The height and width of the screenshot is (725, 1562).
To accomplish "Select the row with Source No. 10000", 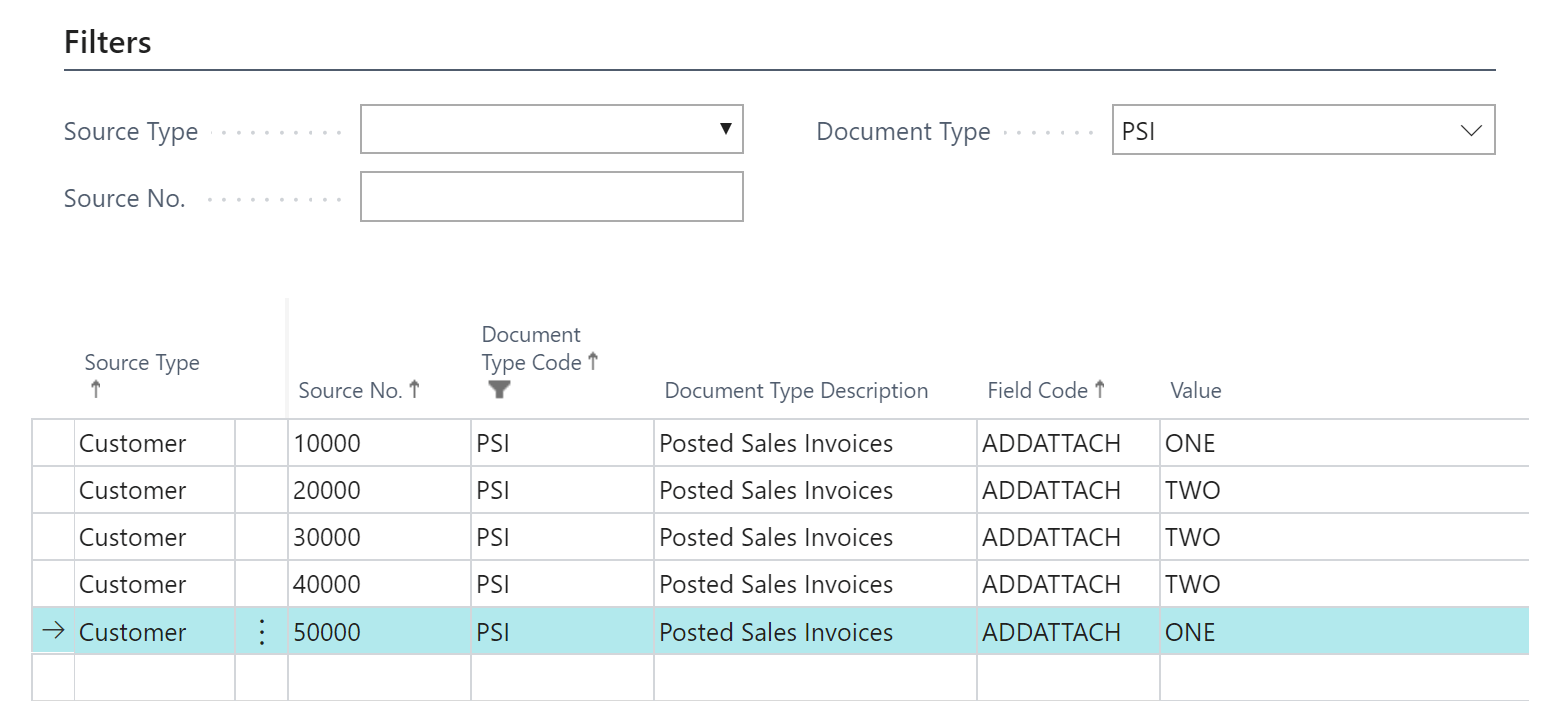I will click(x=780, y=443).
